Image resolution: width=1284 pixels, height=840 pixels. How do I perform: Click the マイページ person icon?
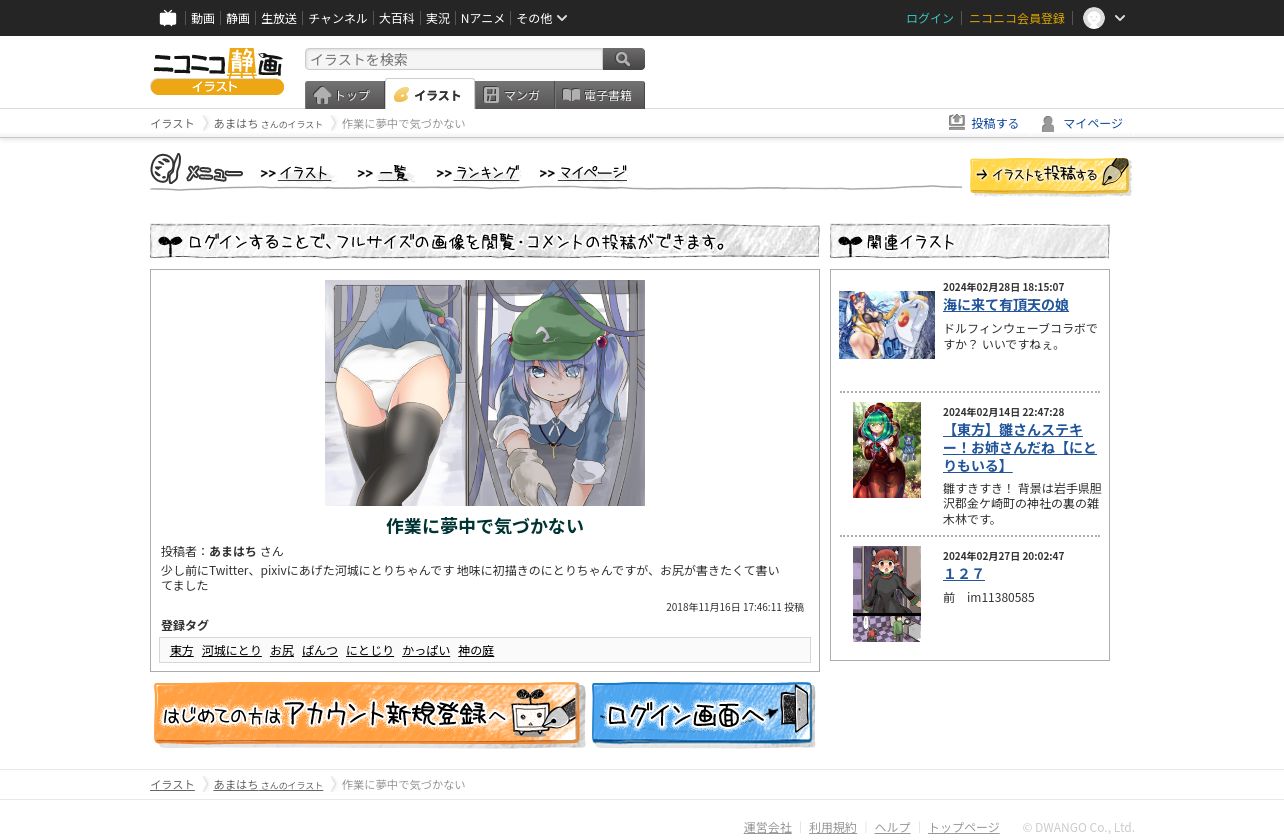pyautogui.click(x=1047, y=123)
